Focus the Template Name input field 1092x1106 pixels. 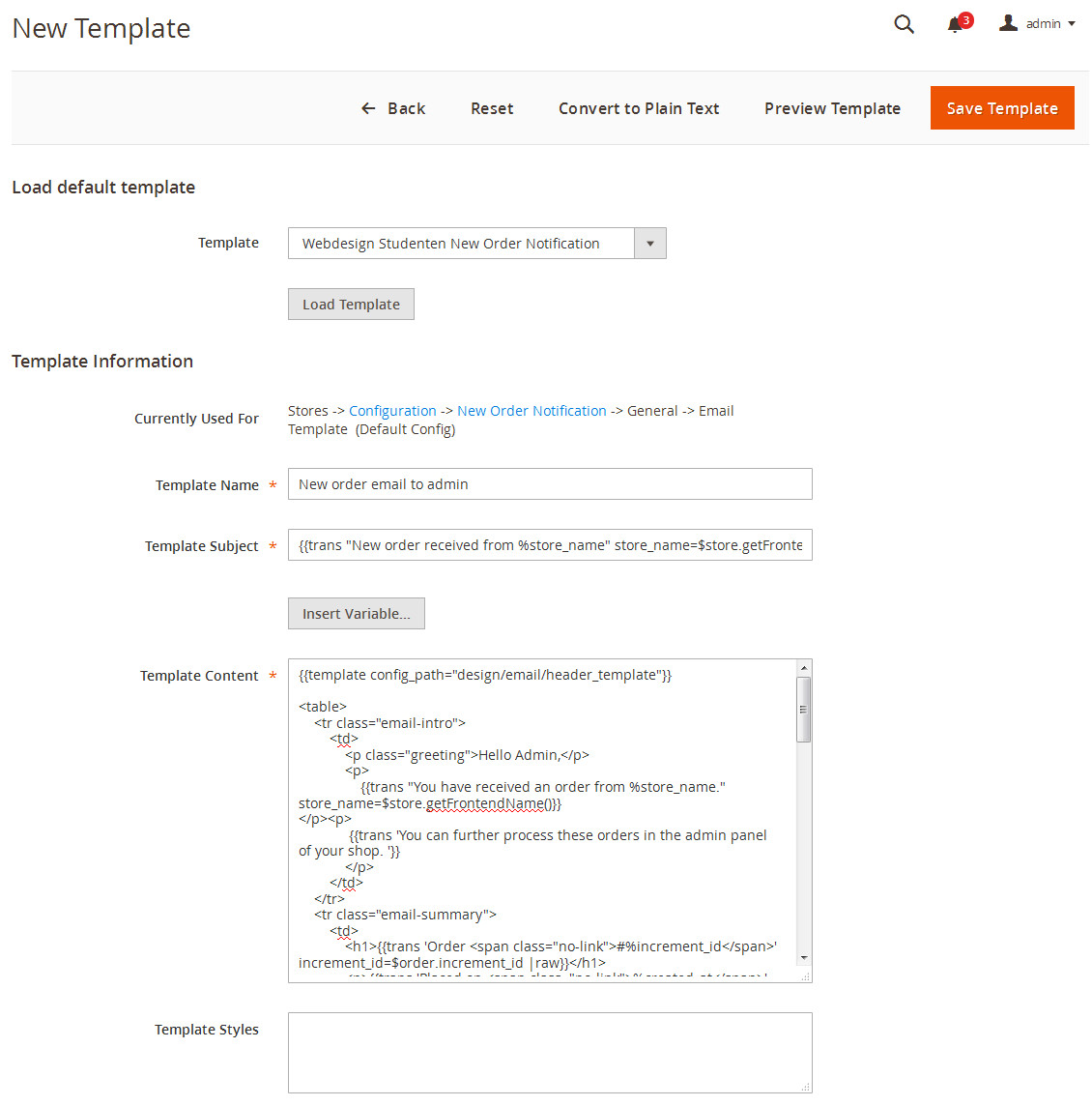click(x=550, y=484)
